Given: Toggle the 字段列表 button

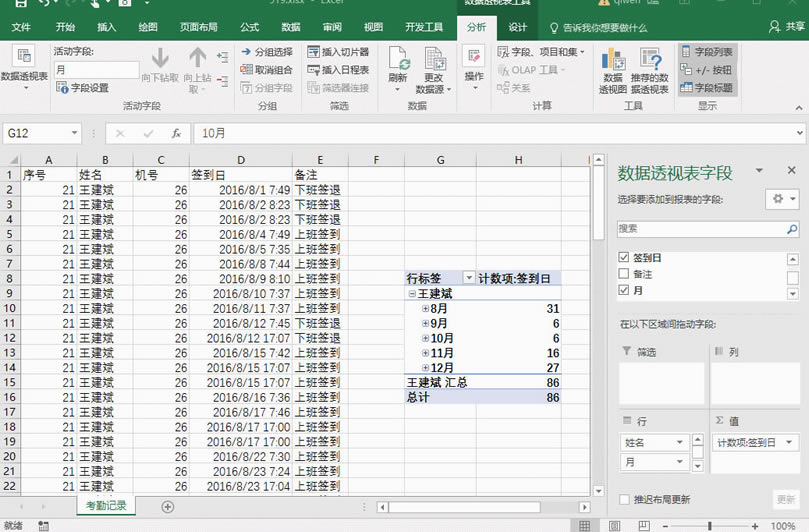Looking at the screenshot, I should [x=707, y=52].
